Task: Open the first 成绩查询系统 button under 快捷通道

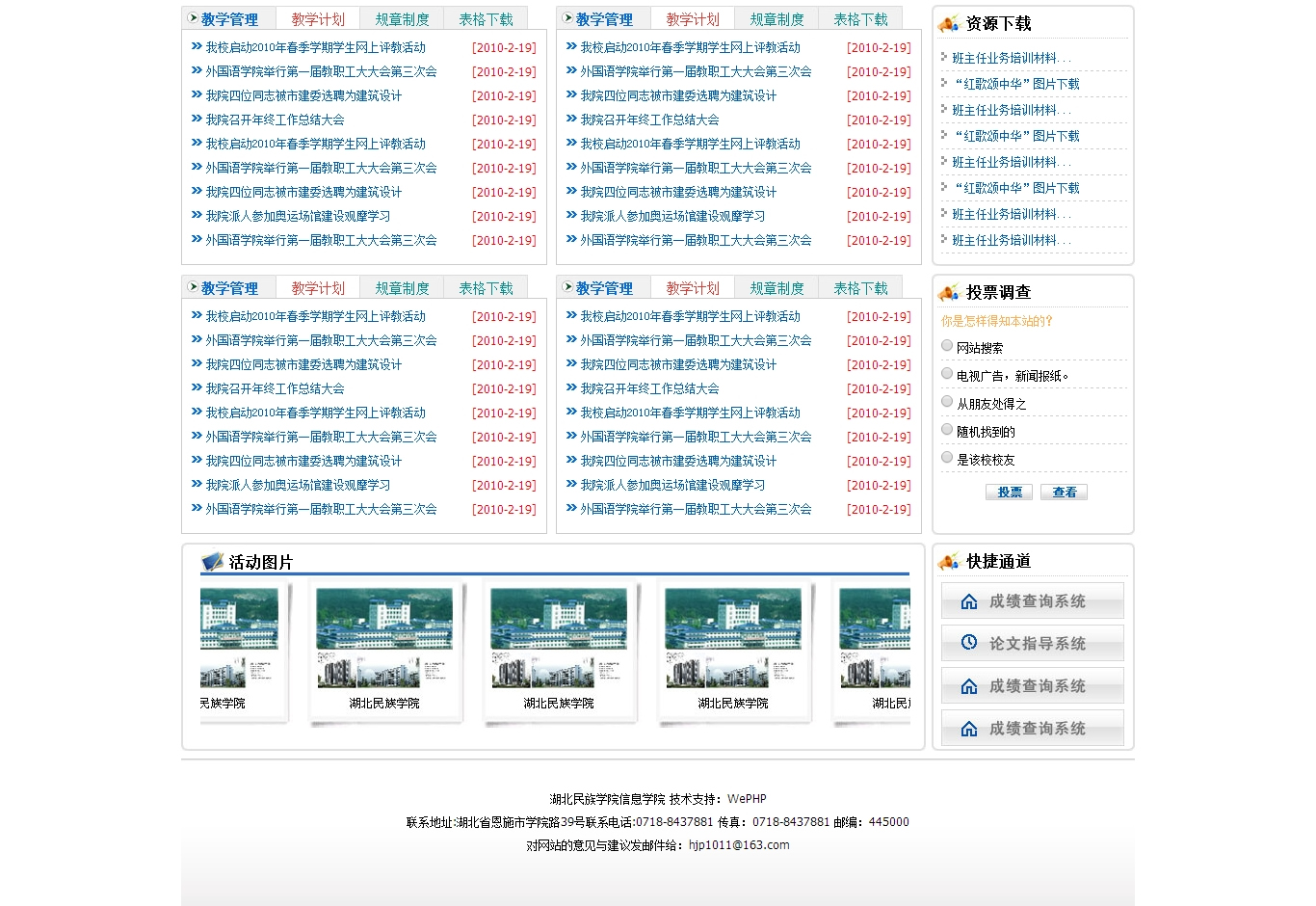Action: point(1033,600)
